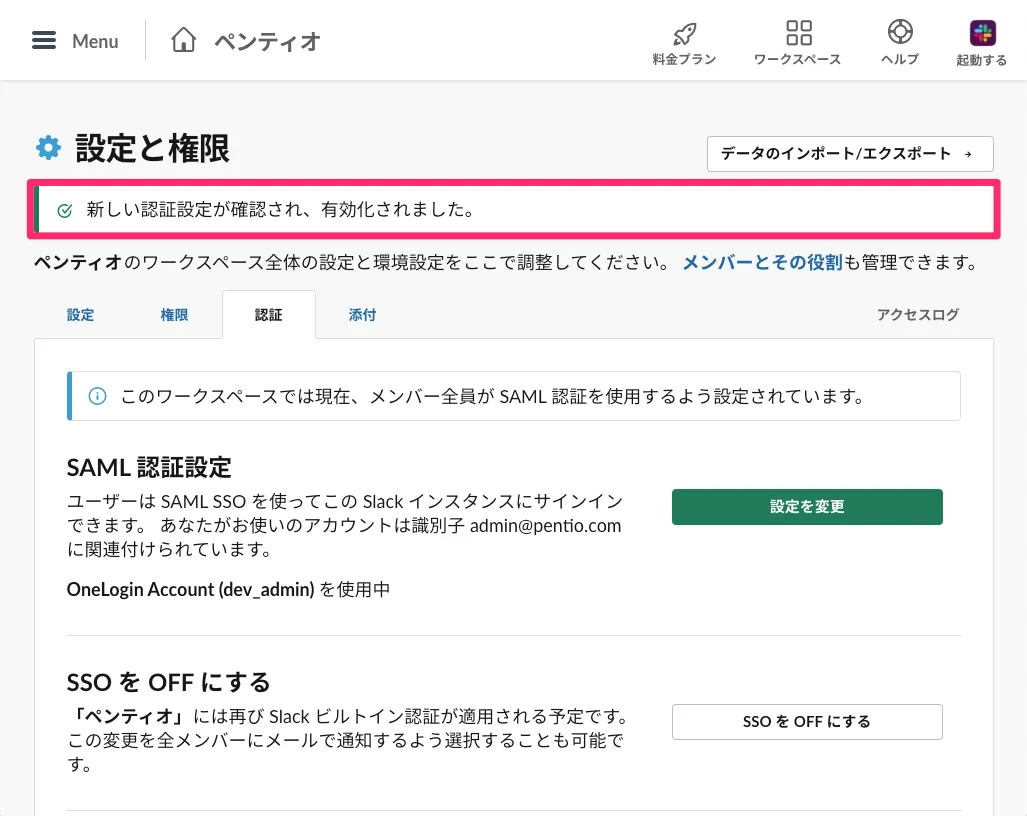Open 料金プラン rocket icon

click(684, 33)
